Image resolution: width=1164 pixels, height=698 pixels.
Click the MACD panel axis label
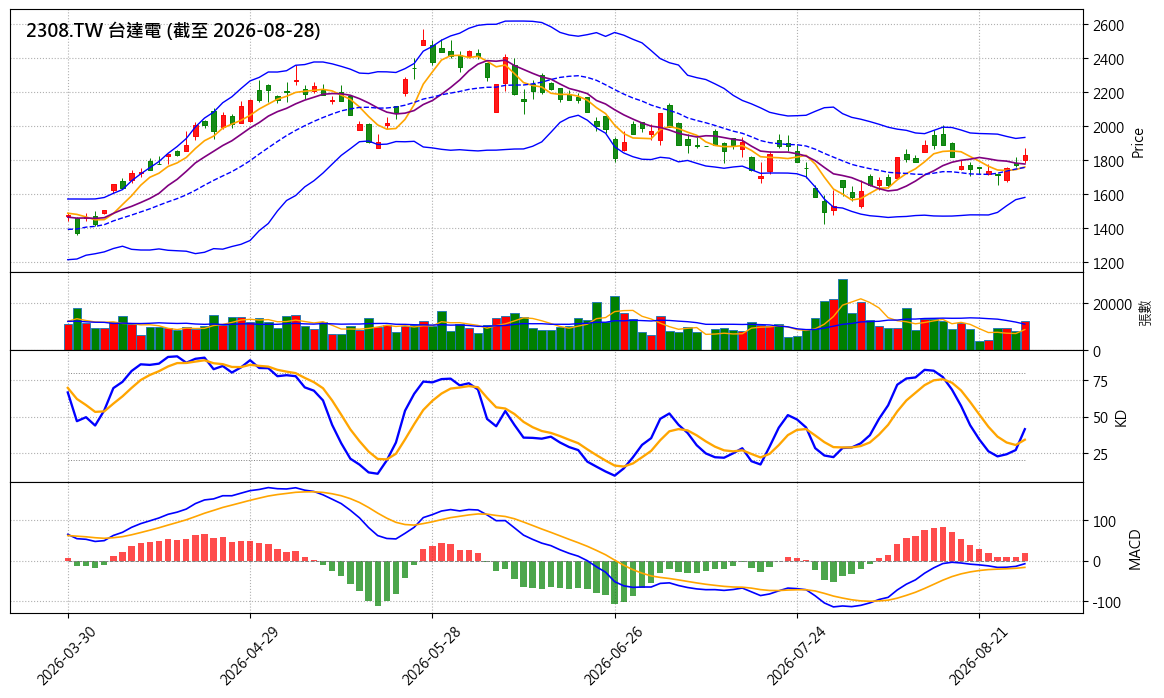1134,549
